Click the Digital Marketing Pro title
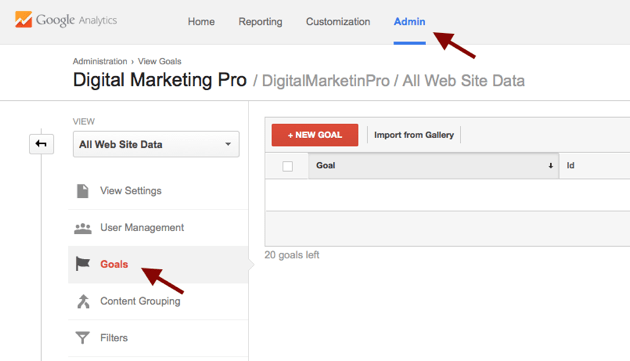Image resolution: width=630 pixels, height=361 pixels. click(x=160, y=80)
